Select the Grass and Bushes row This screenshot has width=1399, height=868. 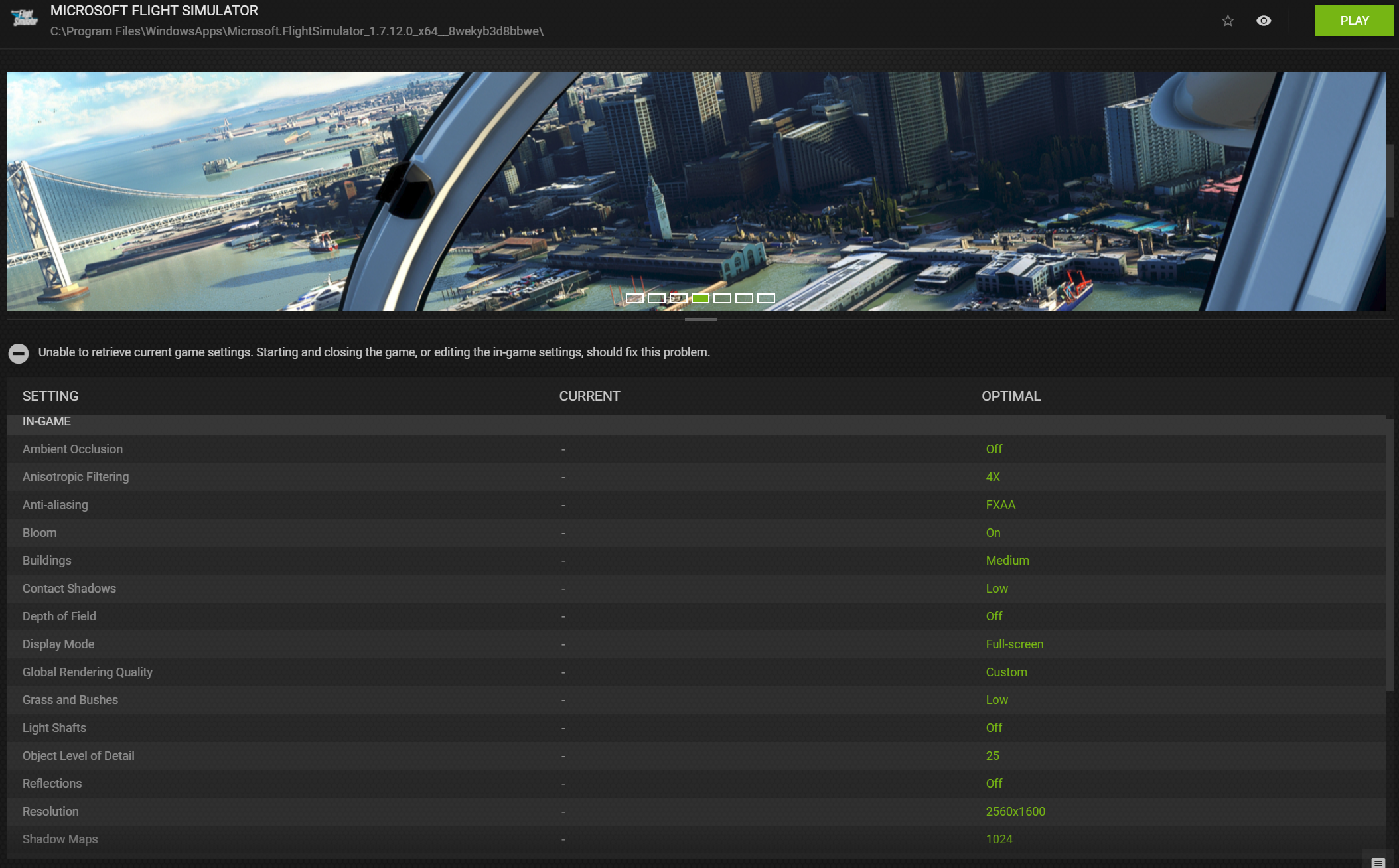click(x=696, y=700)
